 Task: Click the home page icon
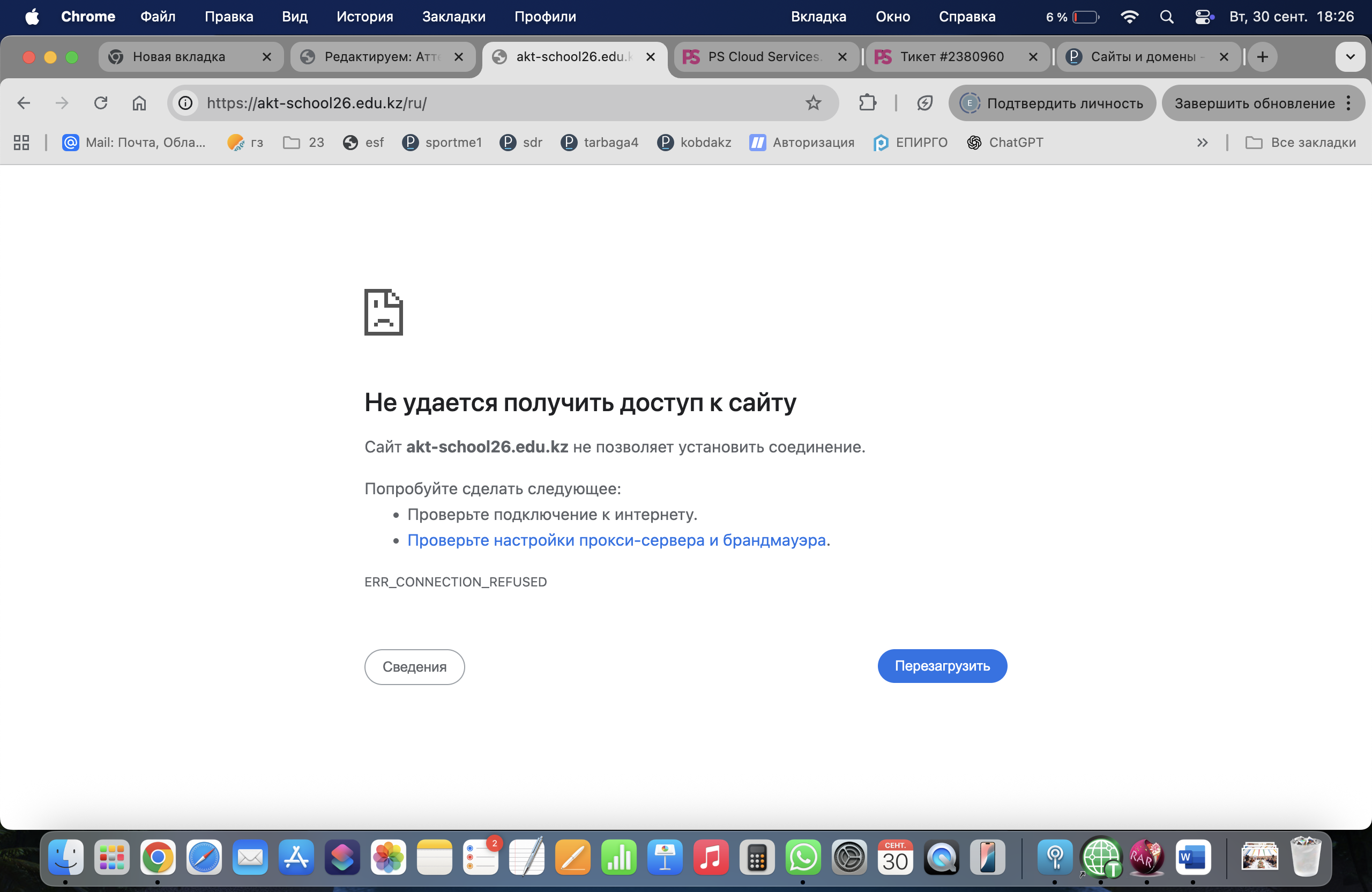139,103
